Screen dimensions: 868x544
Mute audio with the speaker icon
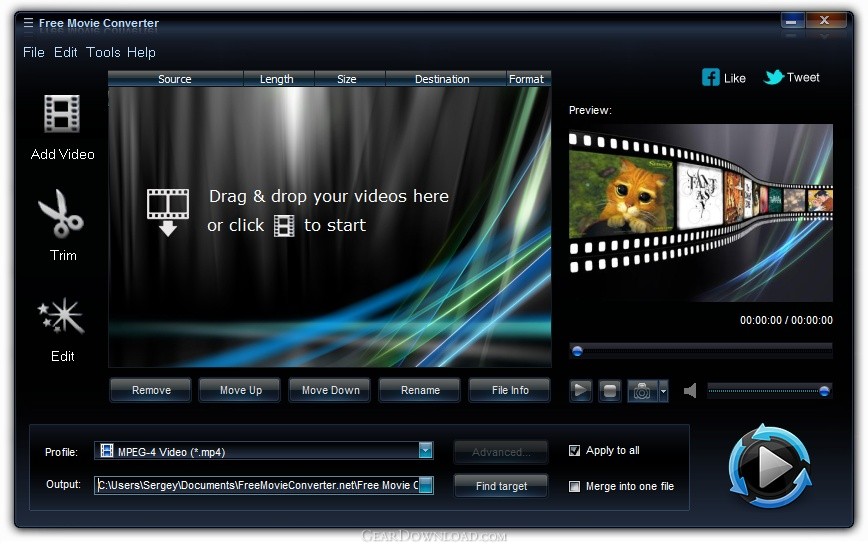pyautogui.click(x=690, y=391)
